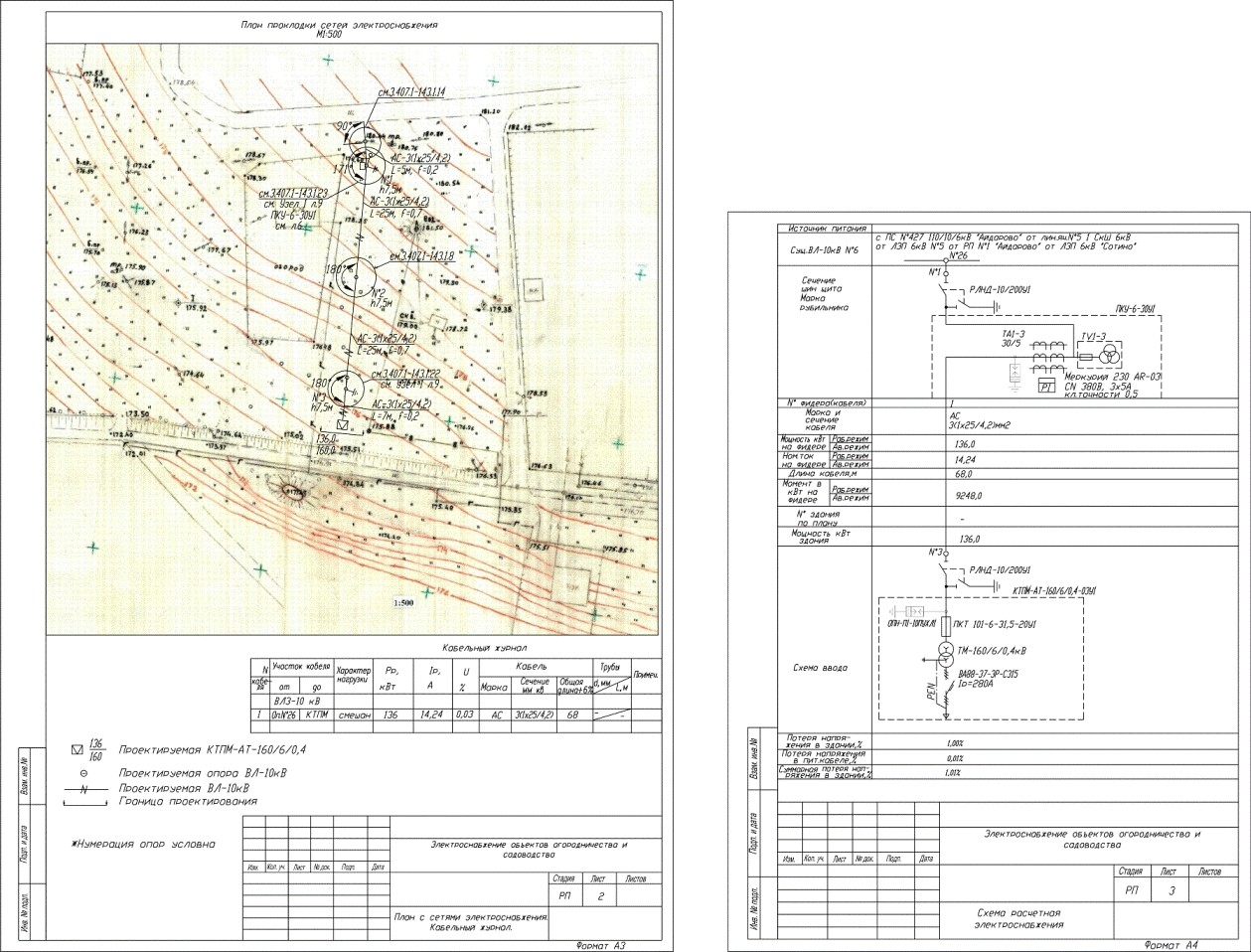The height and width of the screenshot is (952, 1251).
Task: Click the 'смешан' load type cell
Action: click(x=355, y=714)
